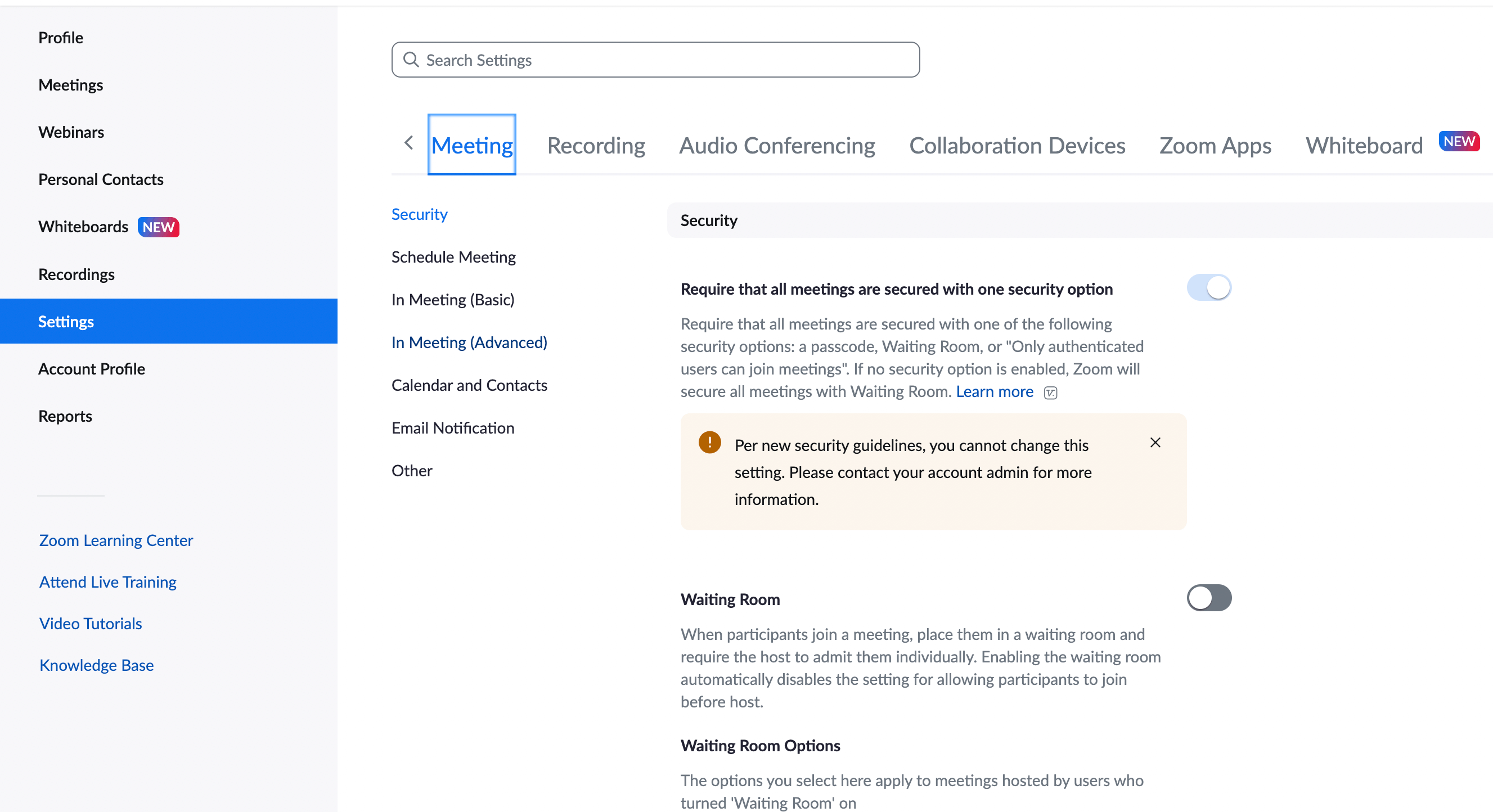Click the Recordings icon in left nav

(77, 273)
